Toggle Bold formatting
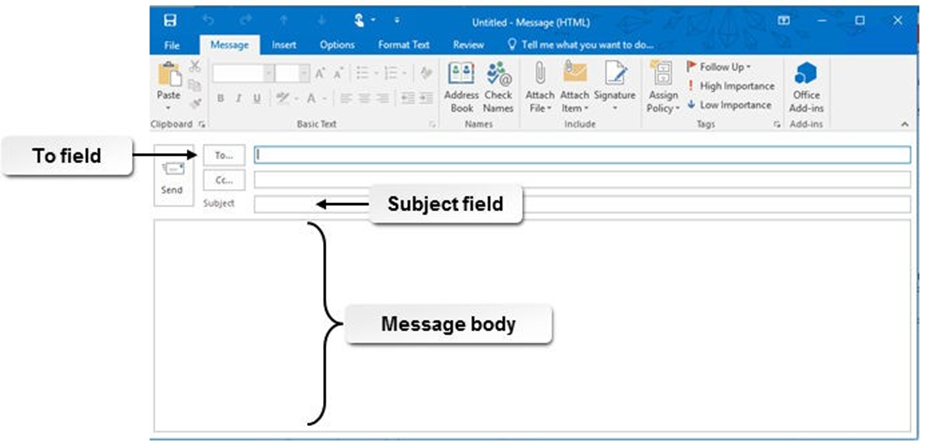The height and width of the screenshot is (443, 926). [x=221, y=98]
